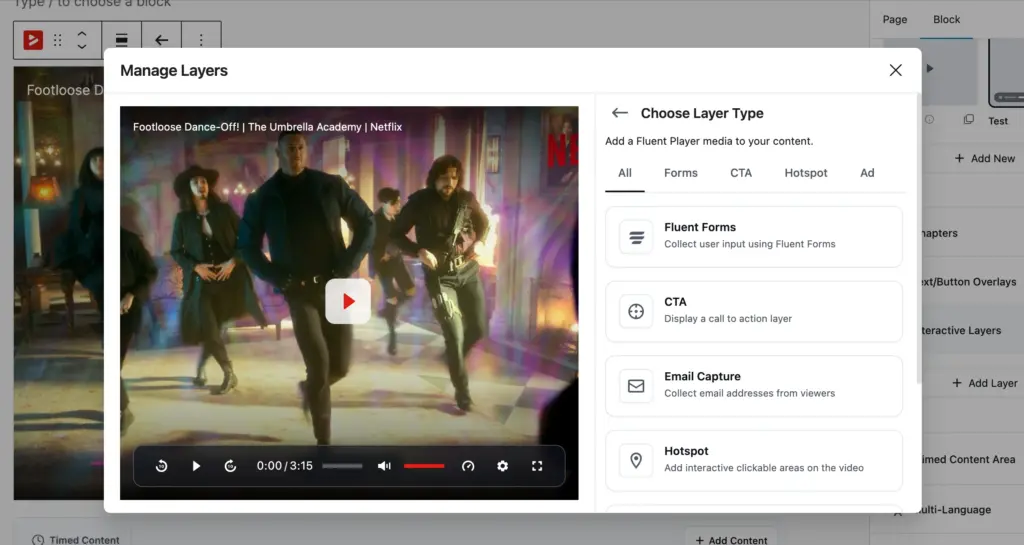Switch to the Block sidebar tab
The image size is (1024, 545).
point(946,20)
